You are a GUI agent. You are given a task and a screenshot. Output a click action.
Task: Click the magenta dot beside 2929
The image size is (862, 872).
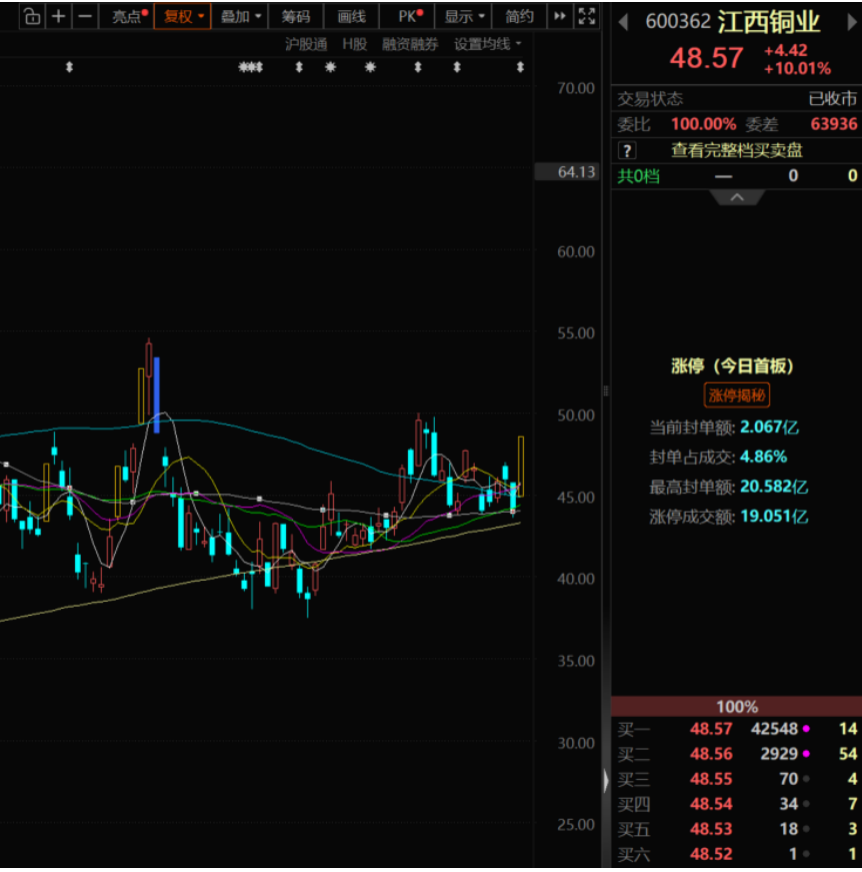pyautogui.click(x=806, y=754)
